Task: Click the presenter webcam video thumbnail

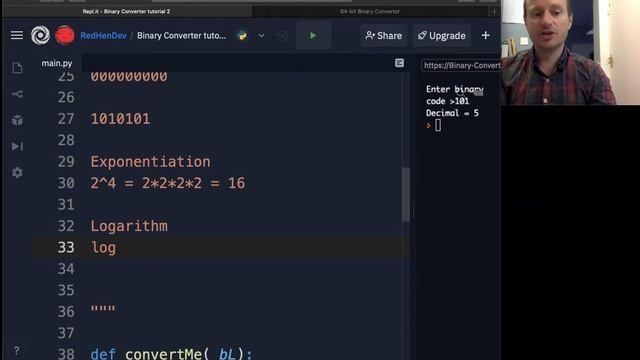Action: tap(570, 52)
